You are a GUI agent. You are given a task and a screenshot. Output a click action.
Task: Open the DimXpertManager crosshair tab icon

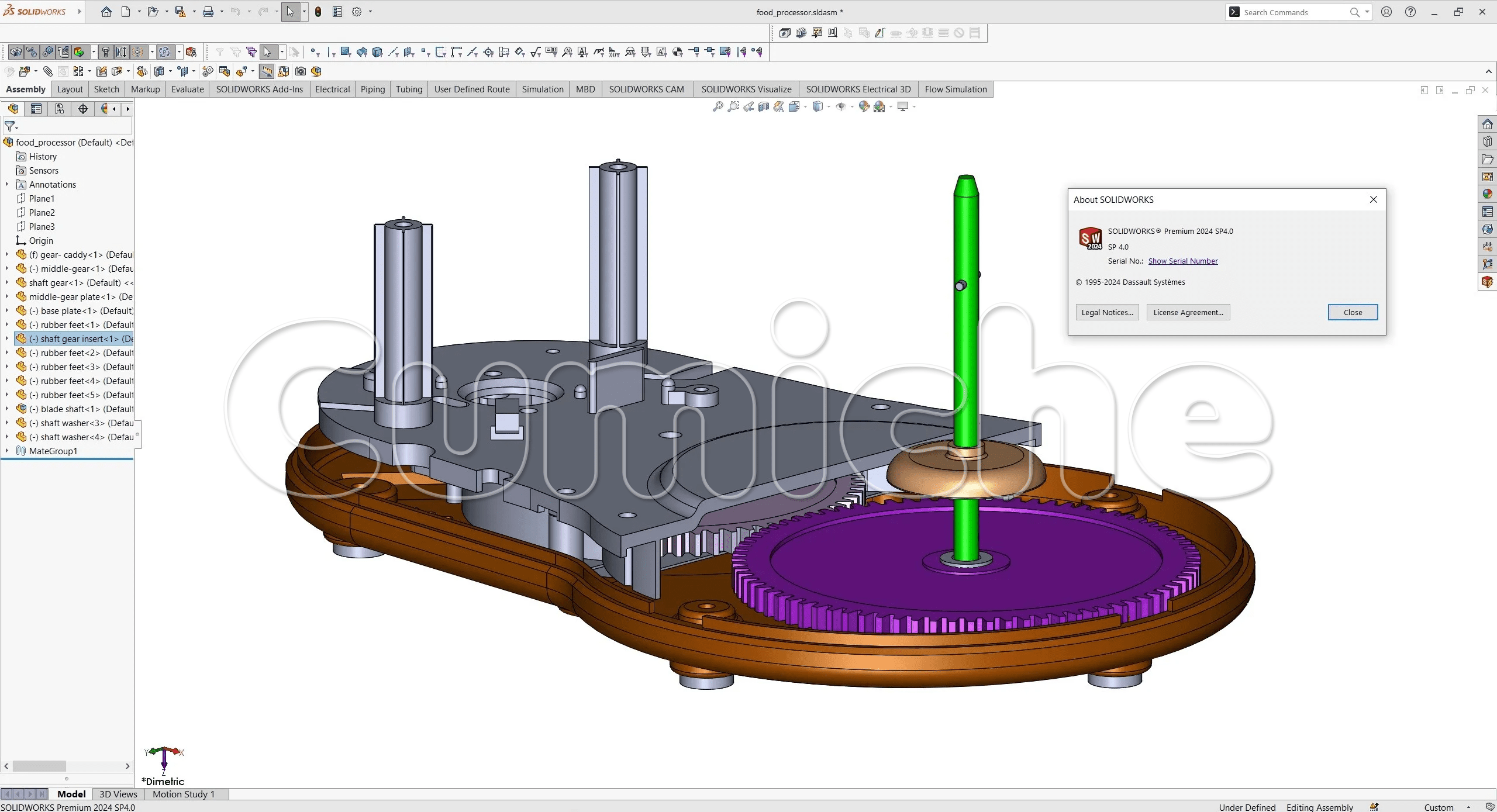coord(83,109)
